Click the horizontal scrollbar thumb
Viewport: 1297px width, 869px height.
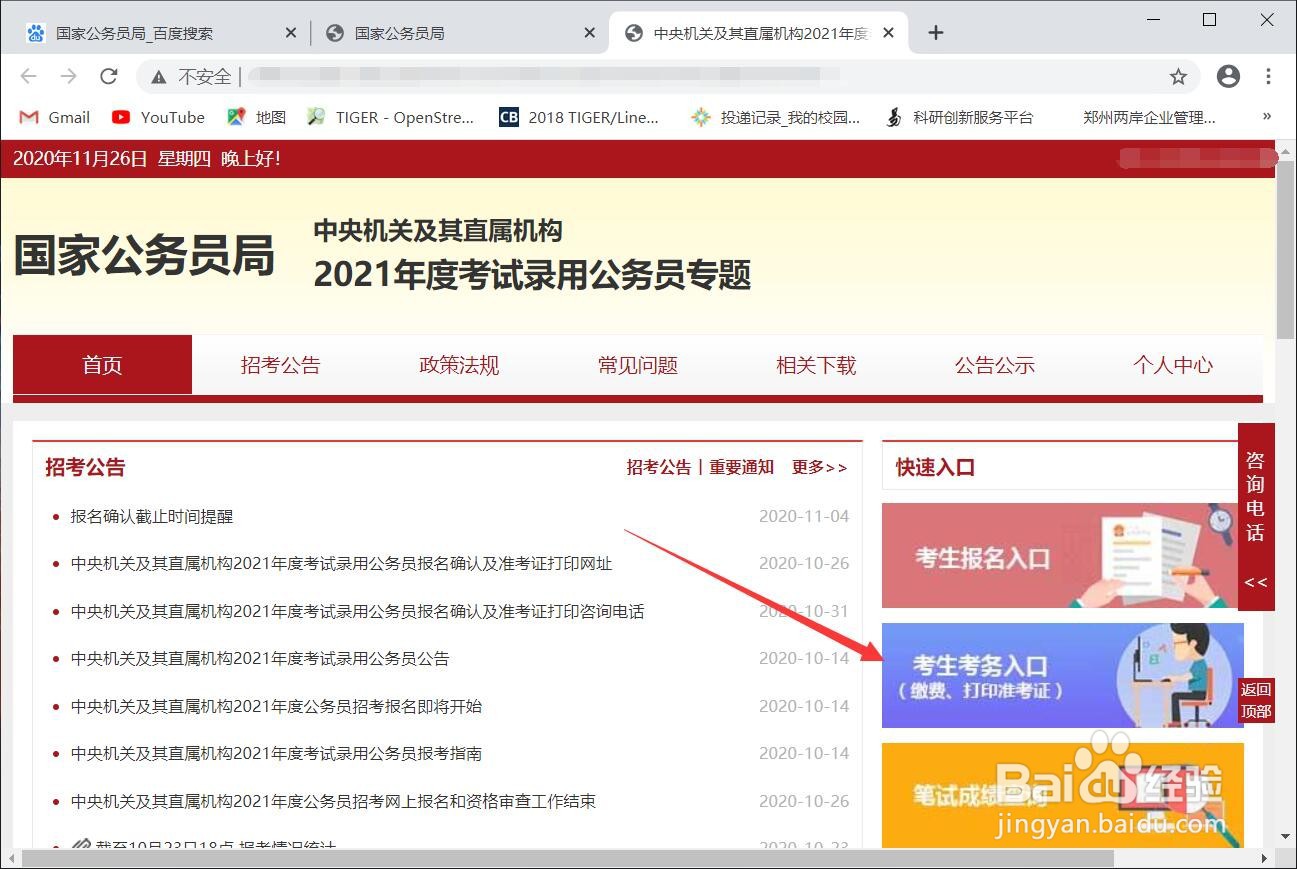point(568,859)
